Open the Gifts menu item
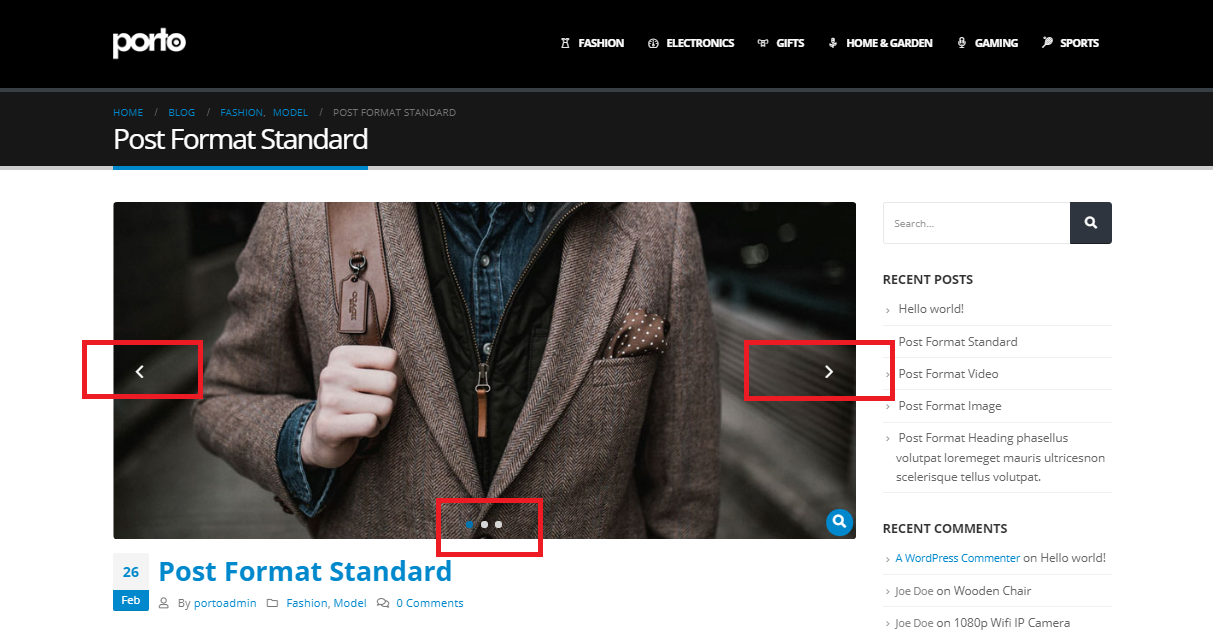 tap(781, 43)
